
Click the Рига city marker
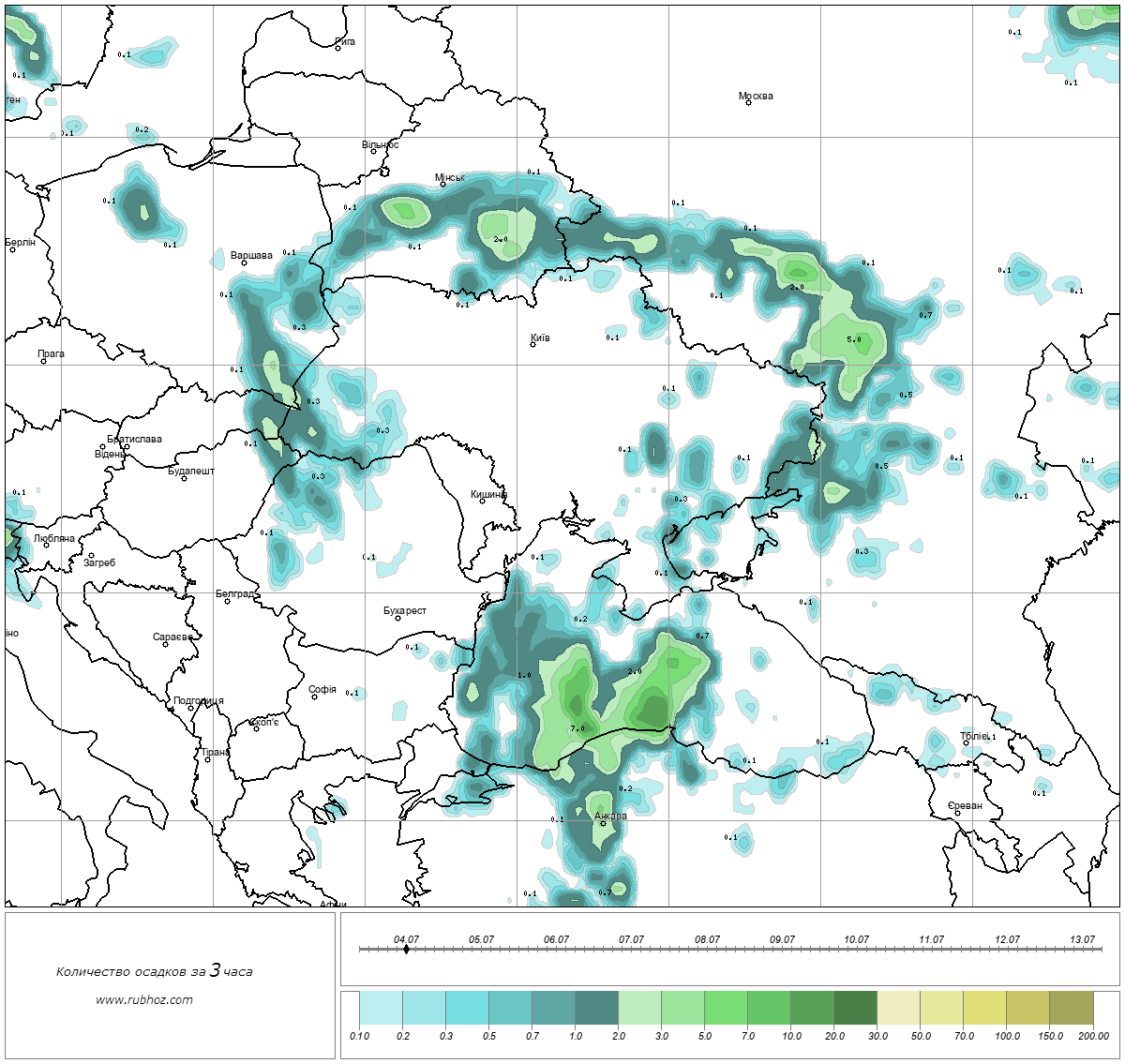coord(338,48)
